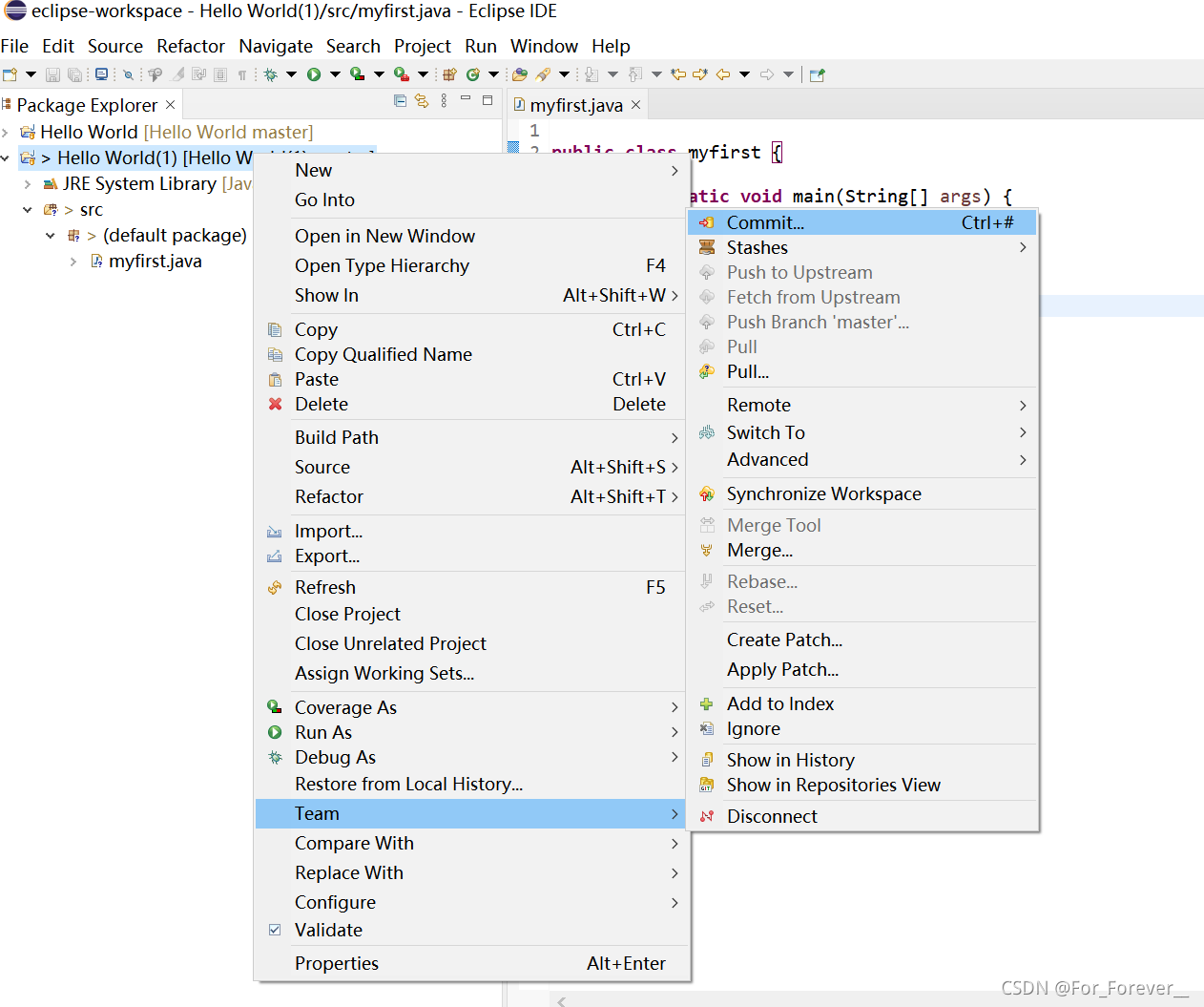Collapse the default package tree node
This screenshot has height=1007, width=1204.
(x=51, y=236)
